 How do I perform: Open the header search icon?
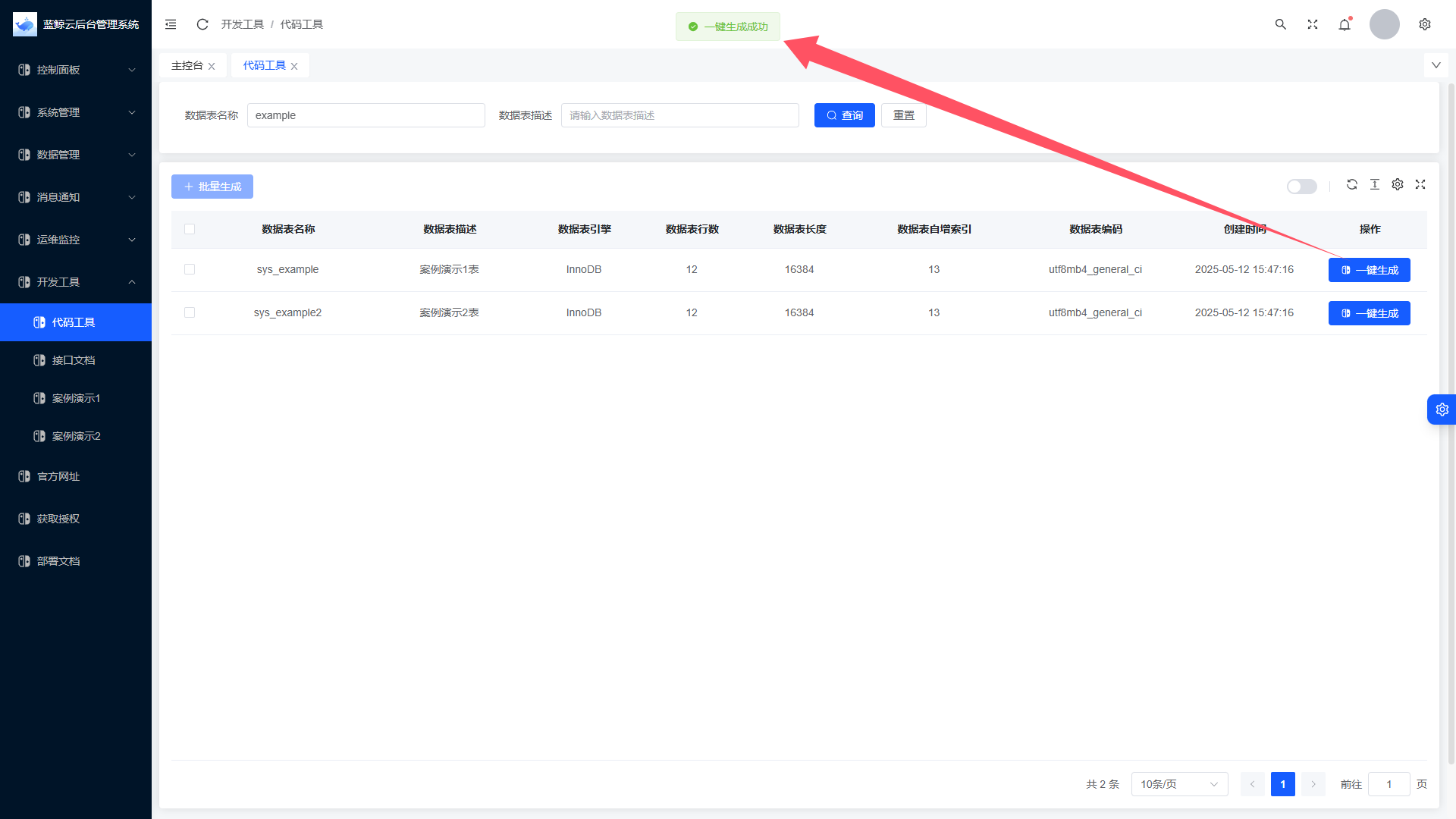click(x=1280, y=24)
